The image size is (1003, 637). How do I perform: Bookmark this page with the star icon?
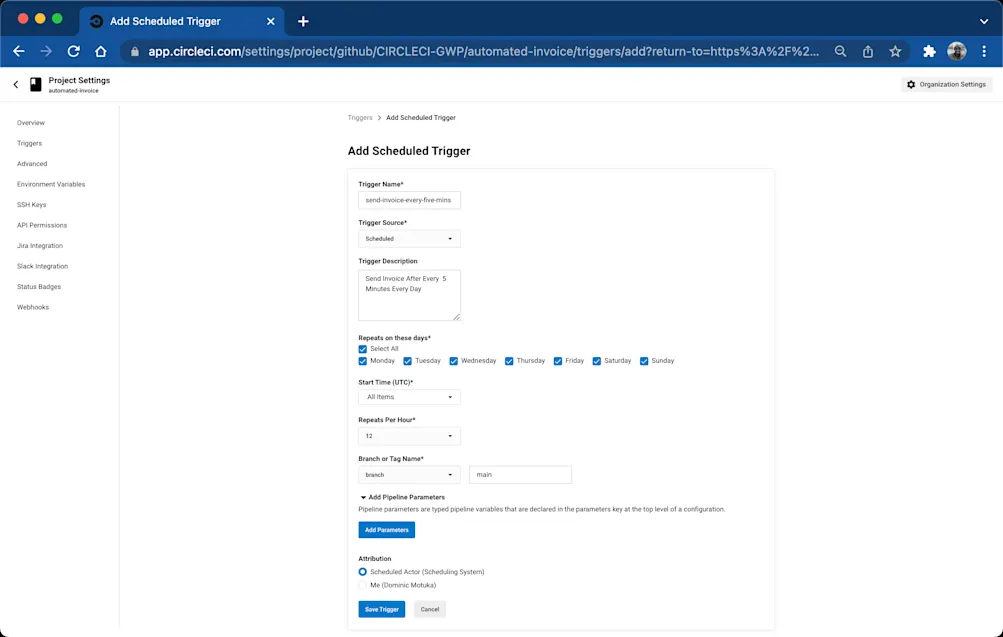895,51
